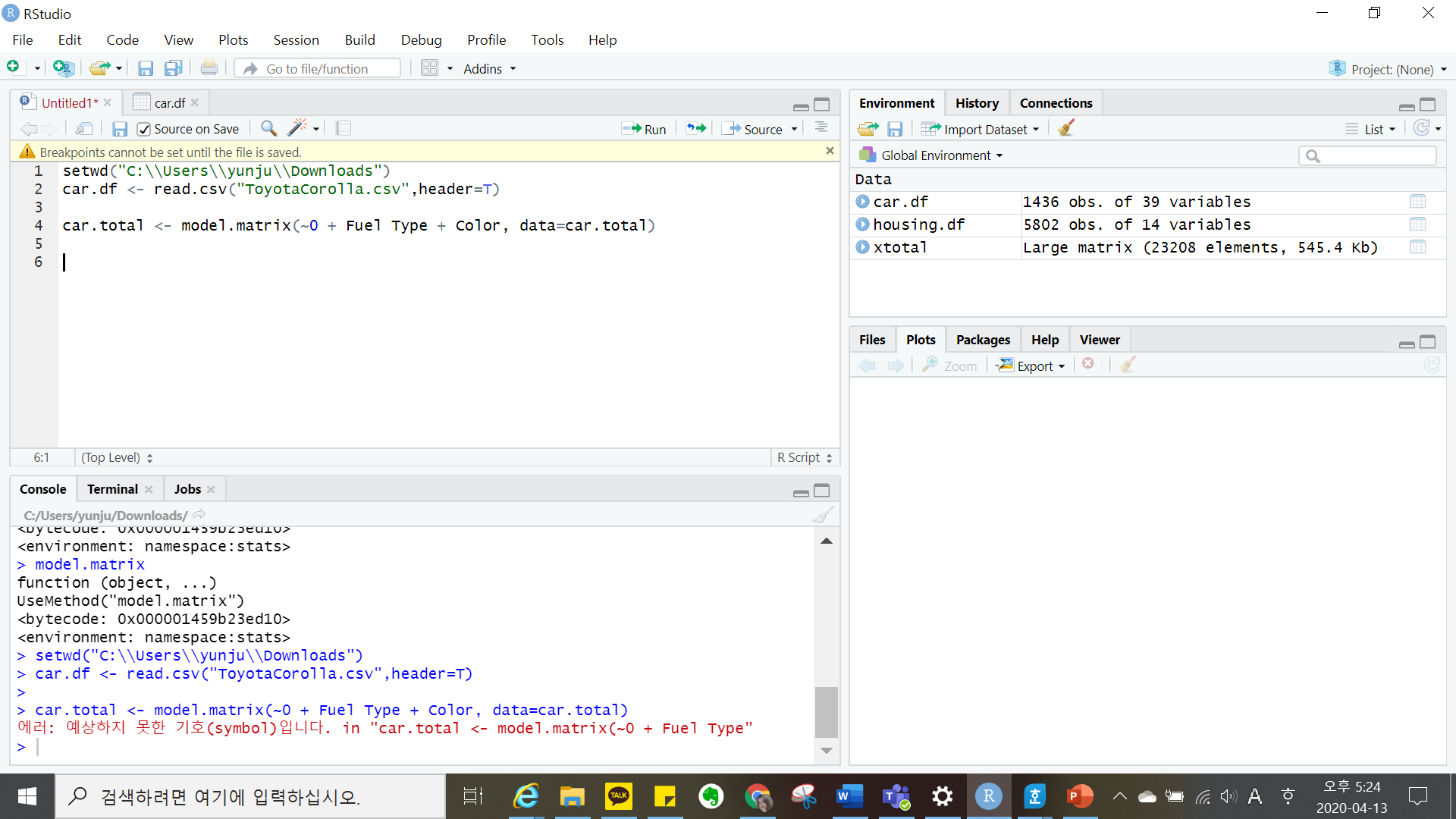The width and height of the screenshot is (1456, 819).
Task: Switch to the Packages tab
Action: click(x=983, y=340)
